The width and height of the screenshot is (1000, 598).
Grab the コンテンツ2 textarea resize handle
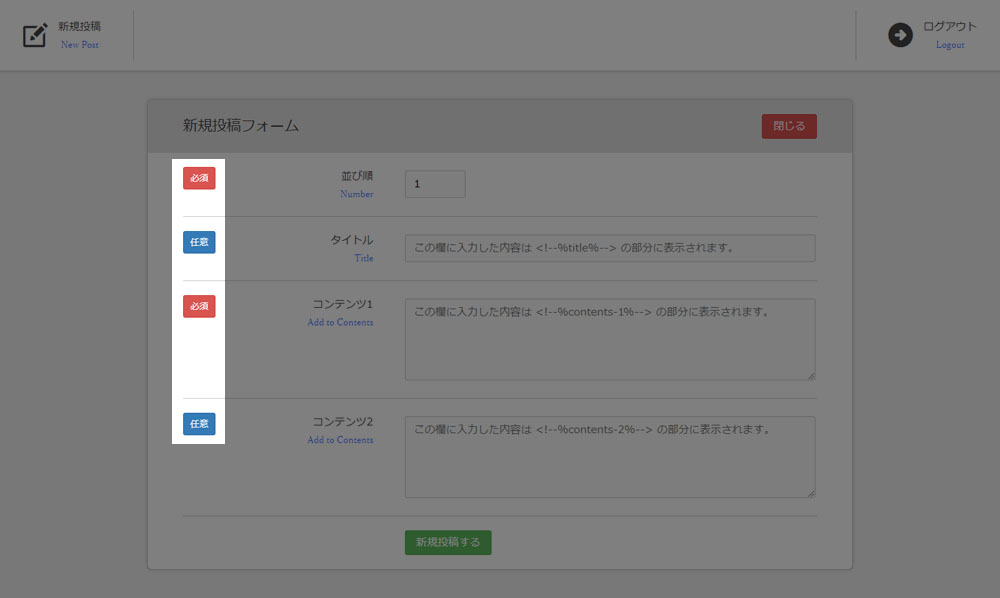[x=811, y=493]
